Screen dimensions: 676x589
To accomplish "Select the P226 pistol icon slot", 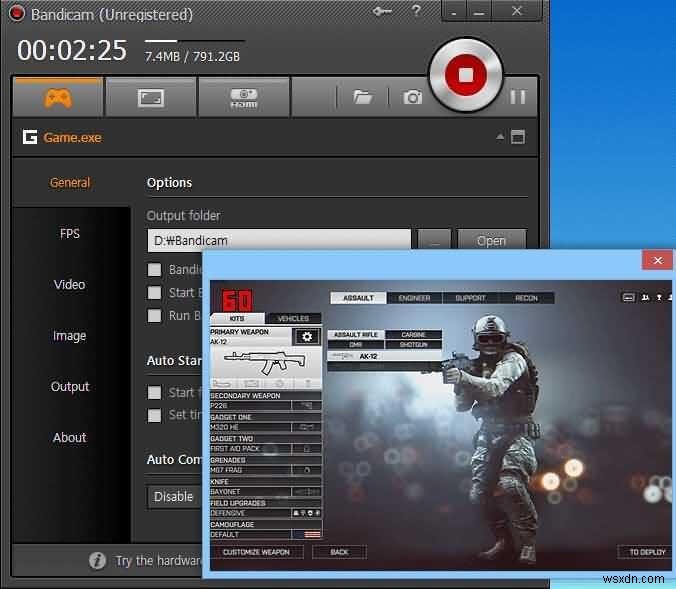I will (x=307, y=405).
